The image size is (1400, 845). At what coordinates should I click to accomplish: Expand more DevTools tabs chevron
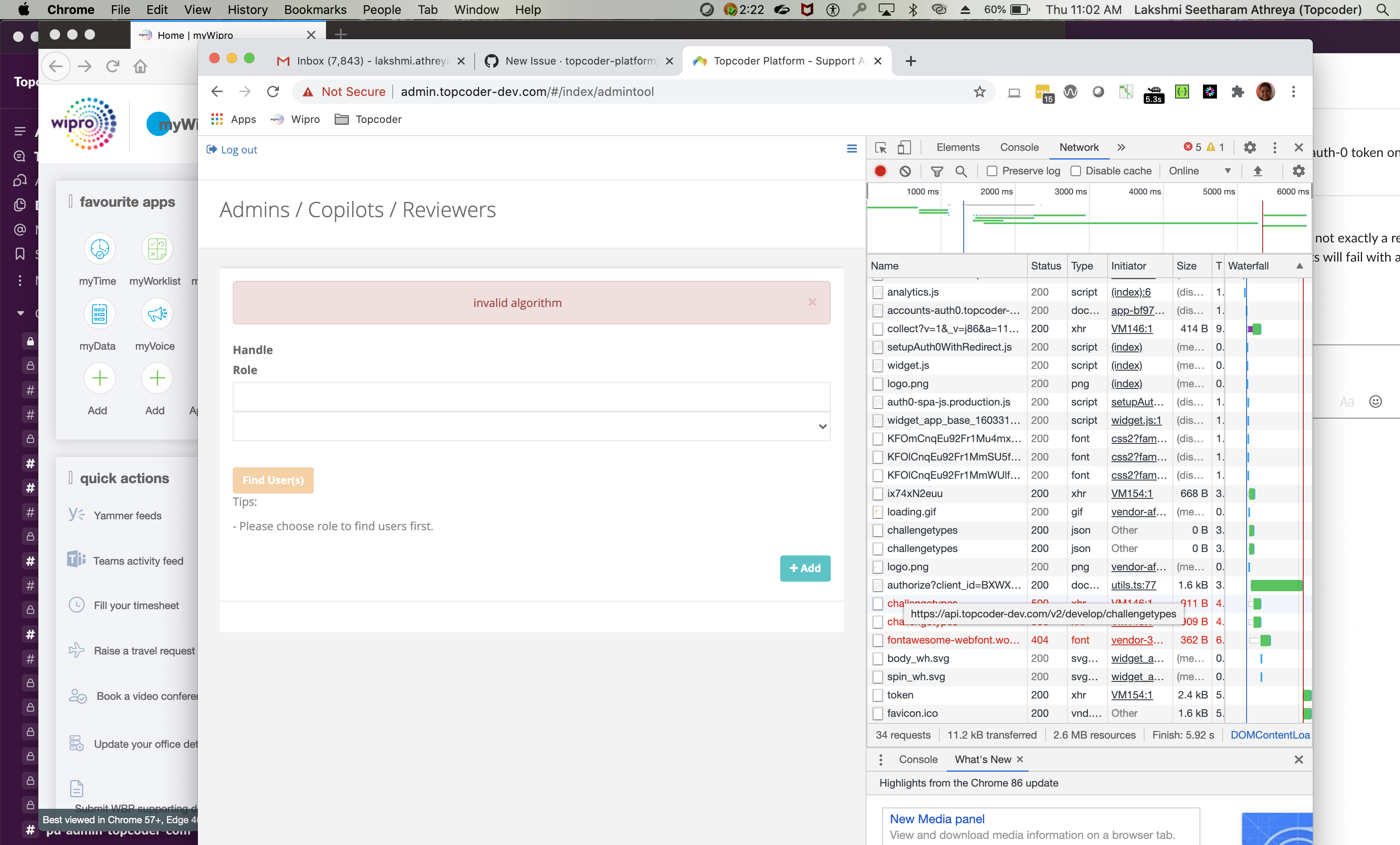click(x=1121, y=148)
